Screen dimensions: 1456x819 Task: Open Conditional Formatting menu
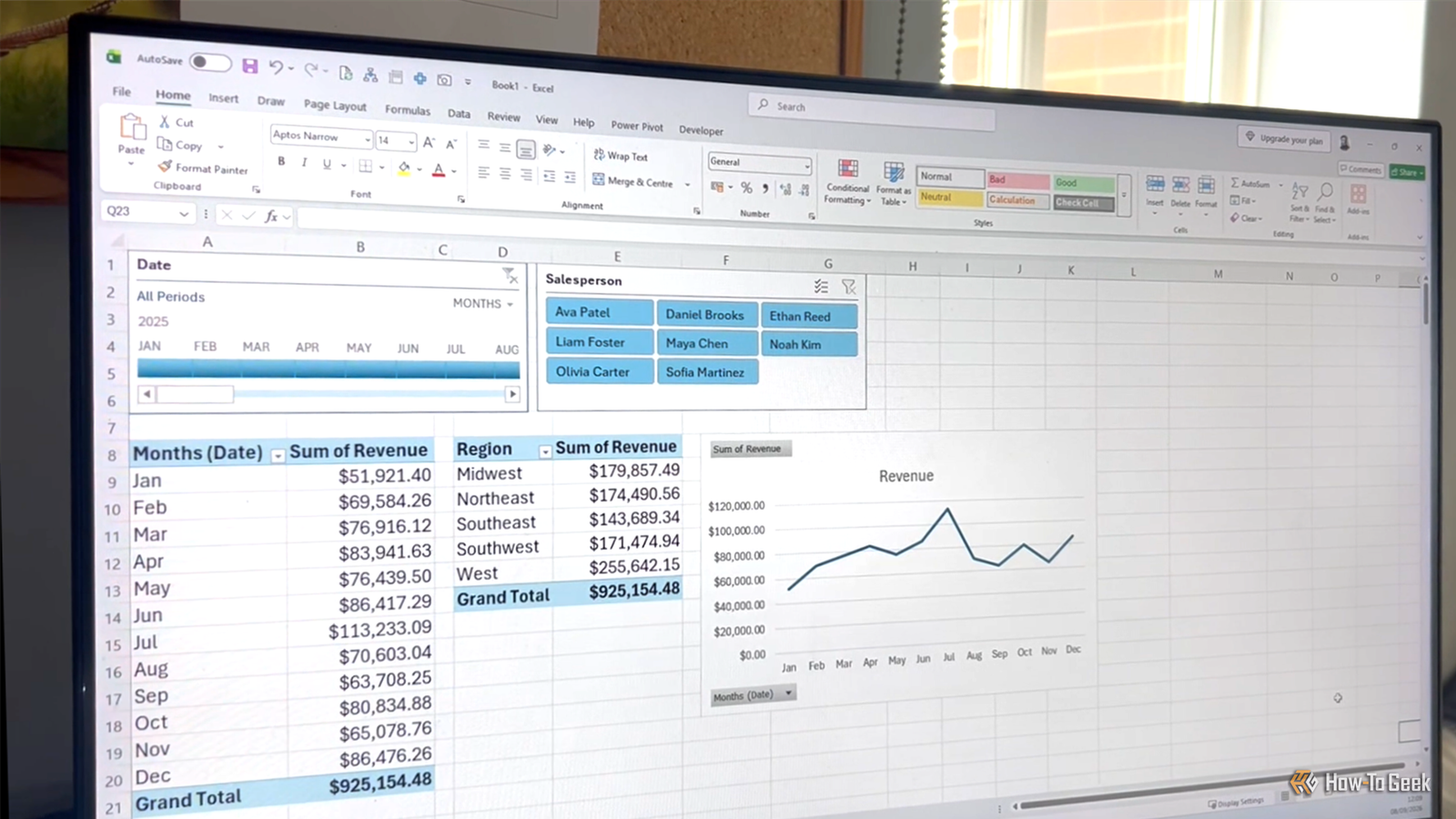coord(847,183)
